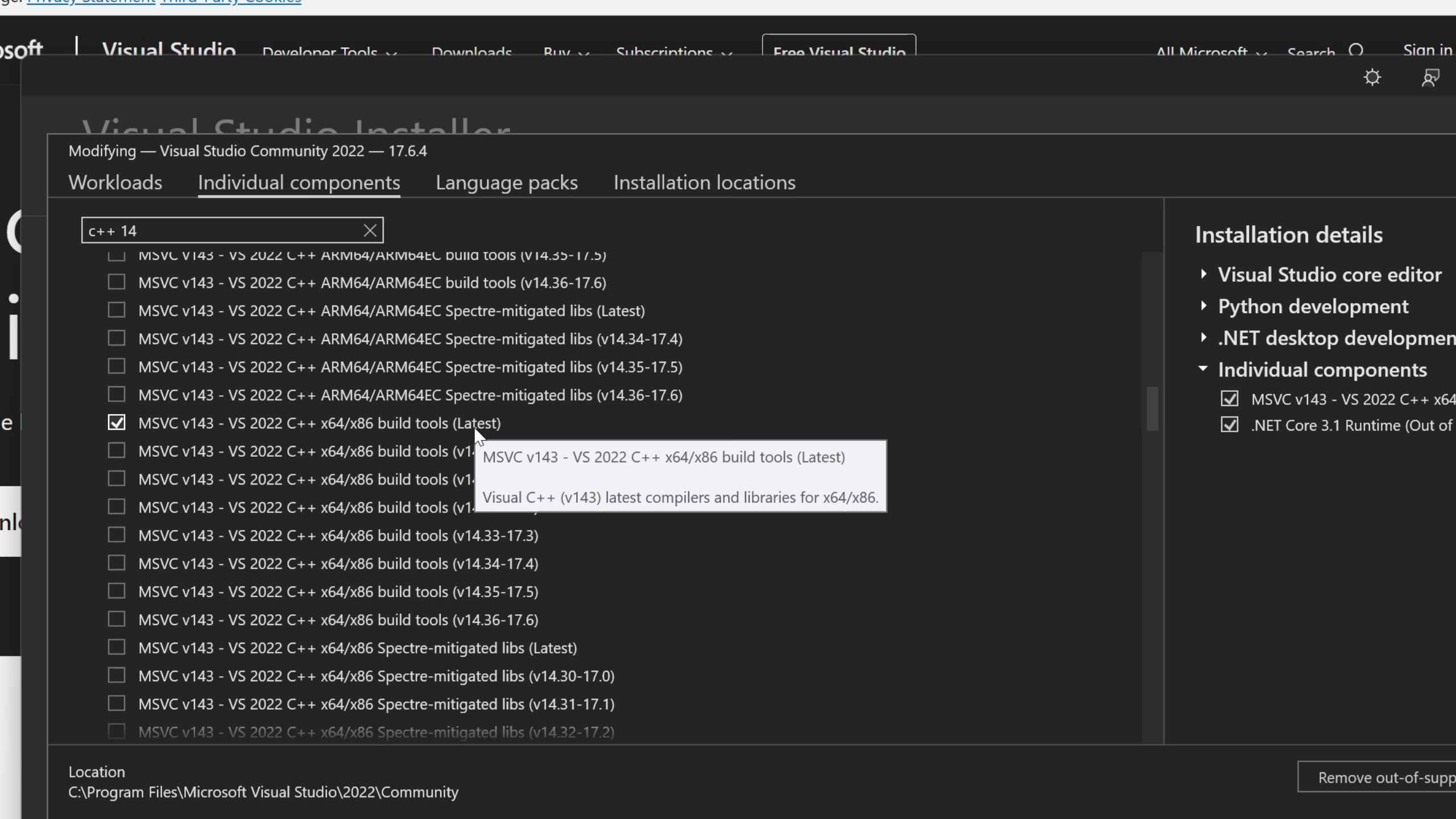Uncheck .NET Core 3.1 Runtime in details
Viewport: 1456px width, 819px height.
[x=1230, y=425]
